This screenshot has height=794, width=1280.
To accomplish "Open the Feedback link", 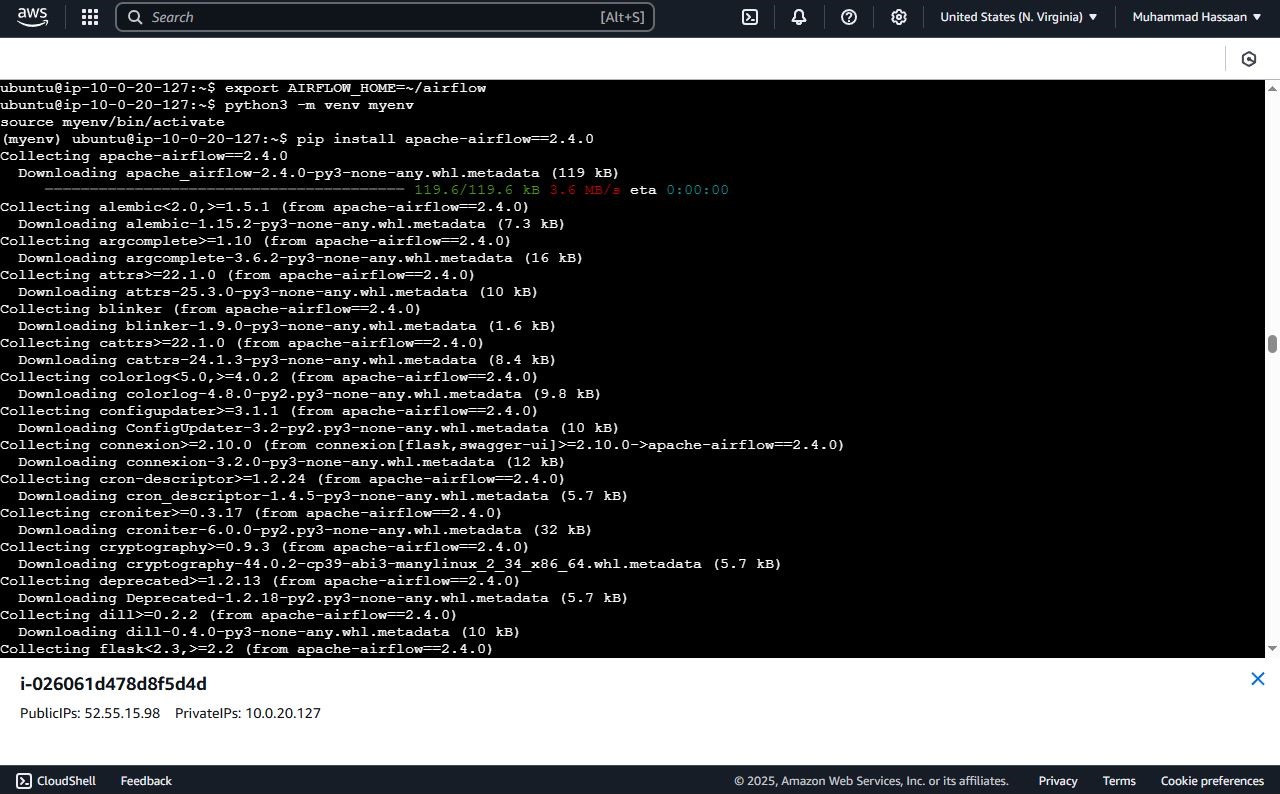I will [146, 781].
